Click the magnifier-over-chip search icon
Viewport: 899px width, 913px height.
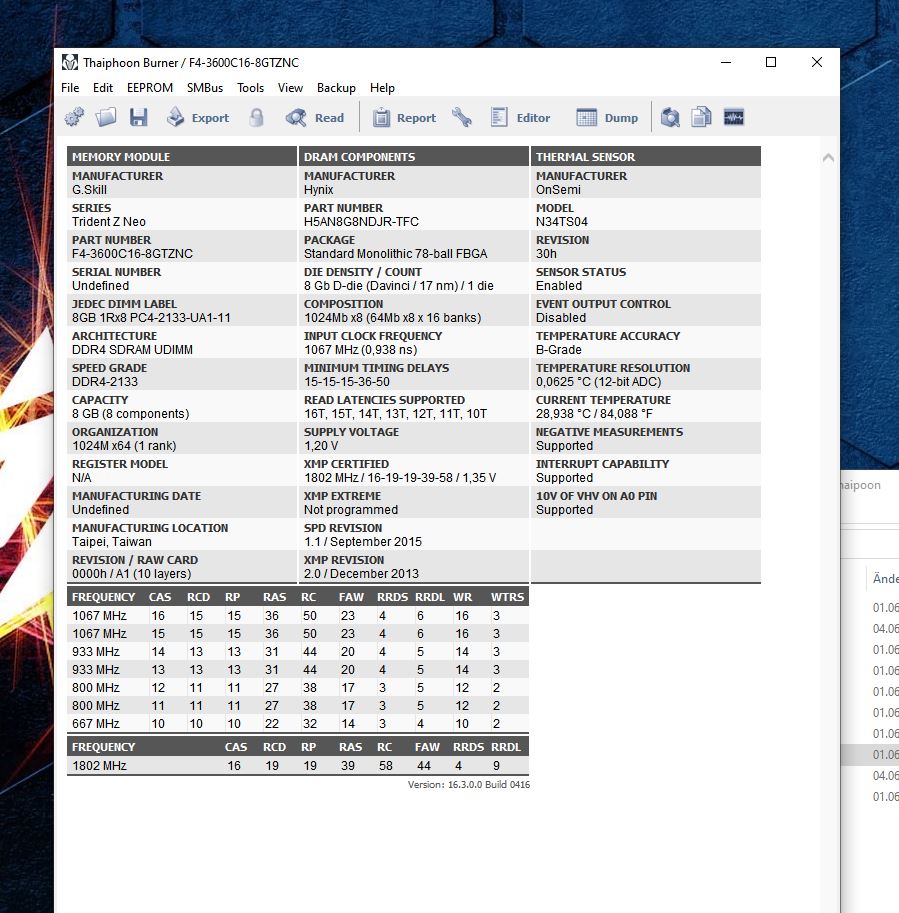[670, 117]
